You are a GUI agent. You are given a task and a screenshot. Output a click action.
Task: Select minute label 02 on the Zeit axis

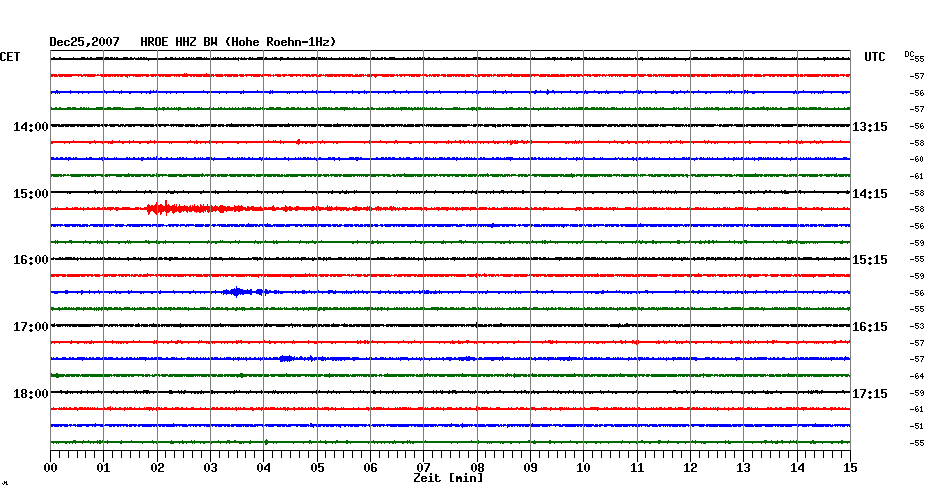[x=157, y=468]
